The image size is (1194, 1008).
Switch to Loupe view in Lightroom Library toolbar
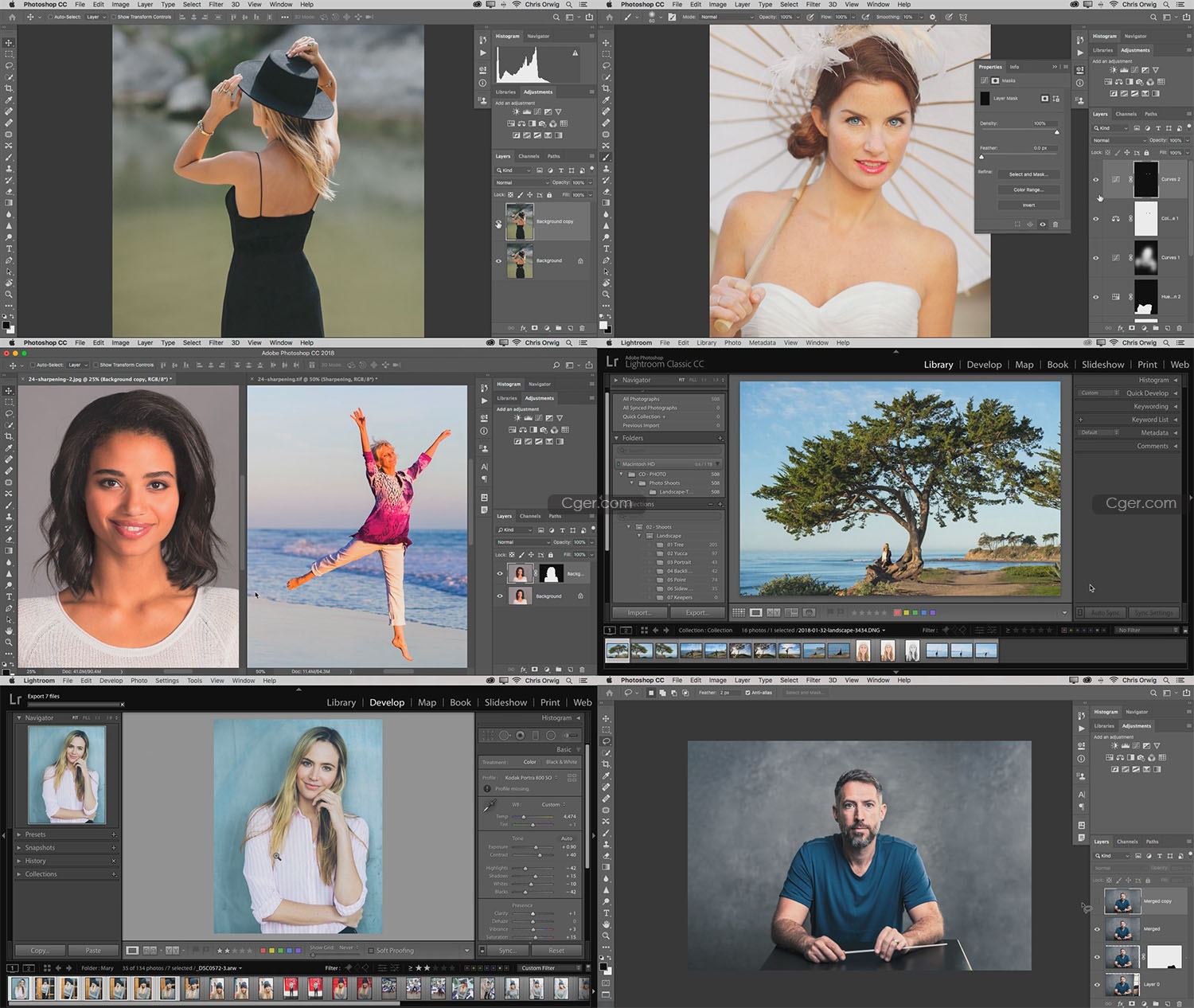point(755,612)
